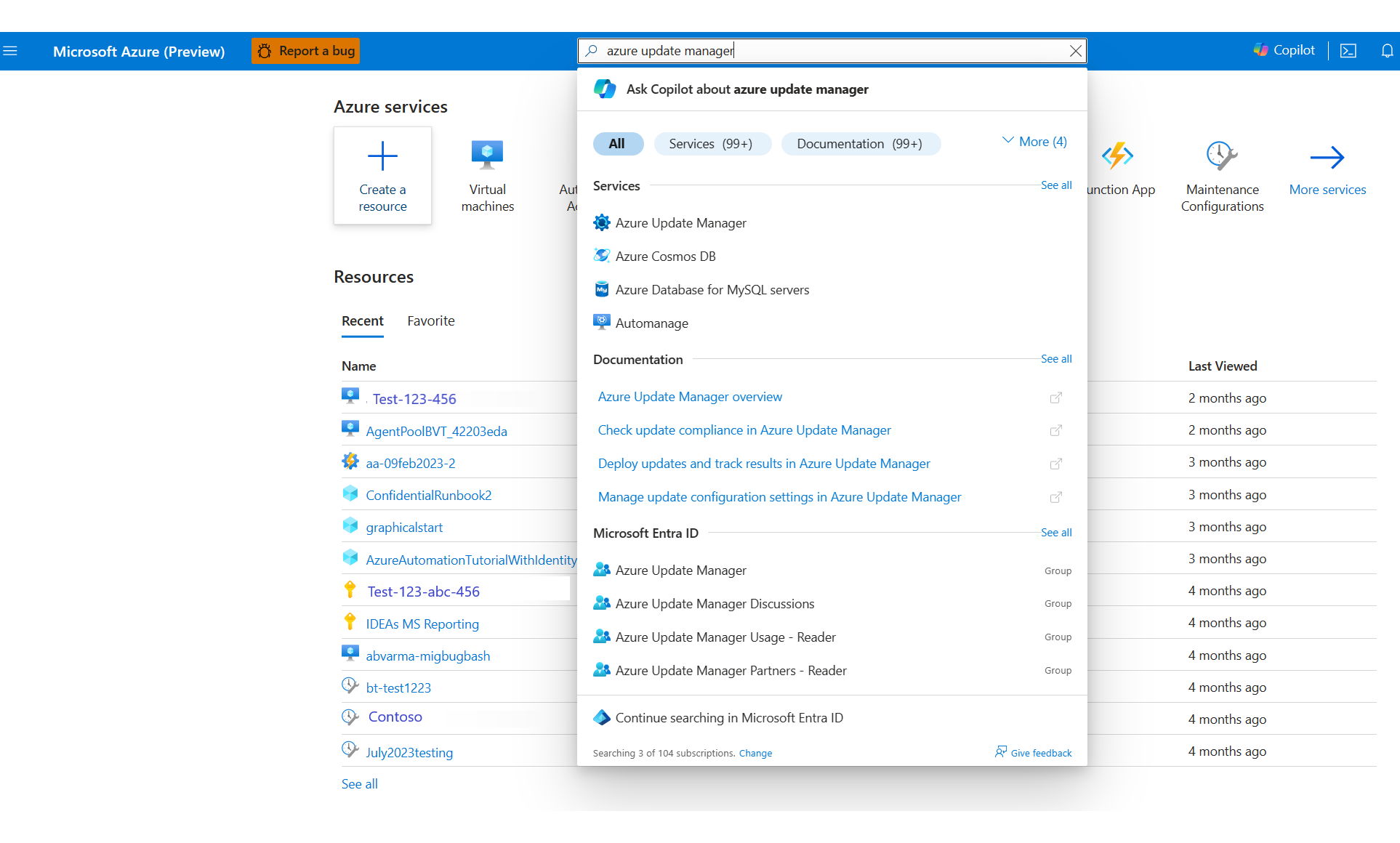The width and height of the screenshot is (1400, 843).
Task: Click the Automanage service icon
Action: (x=601, y=322)
